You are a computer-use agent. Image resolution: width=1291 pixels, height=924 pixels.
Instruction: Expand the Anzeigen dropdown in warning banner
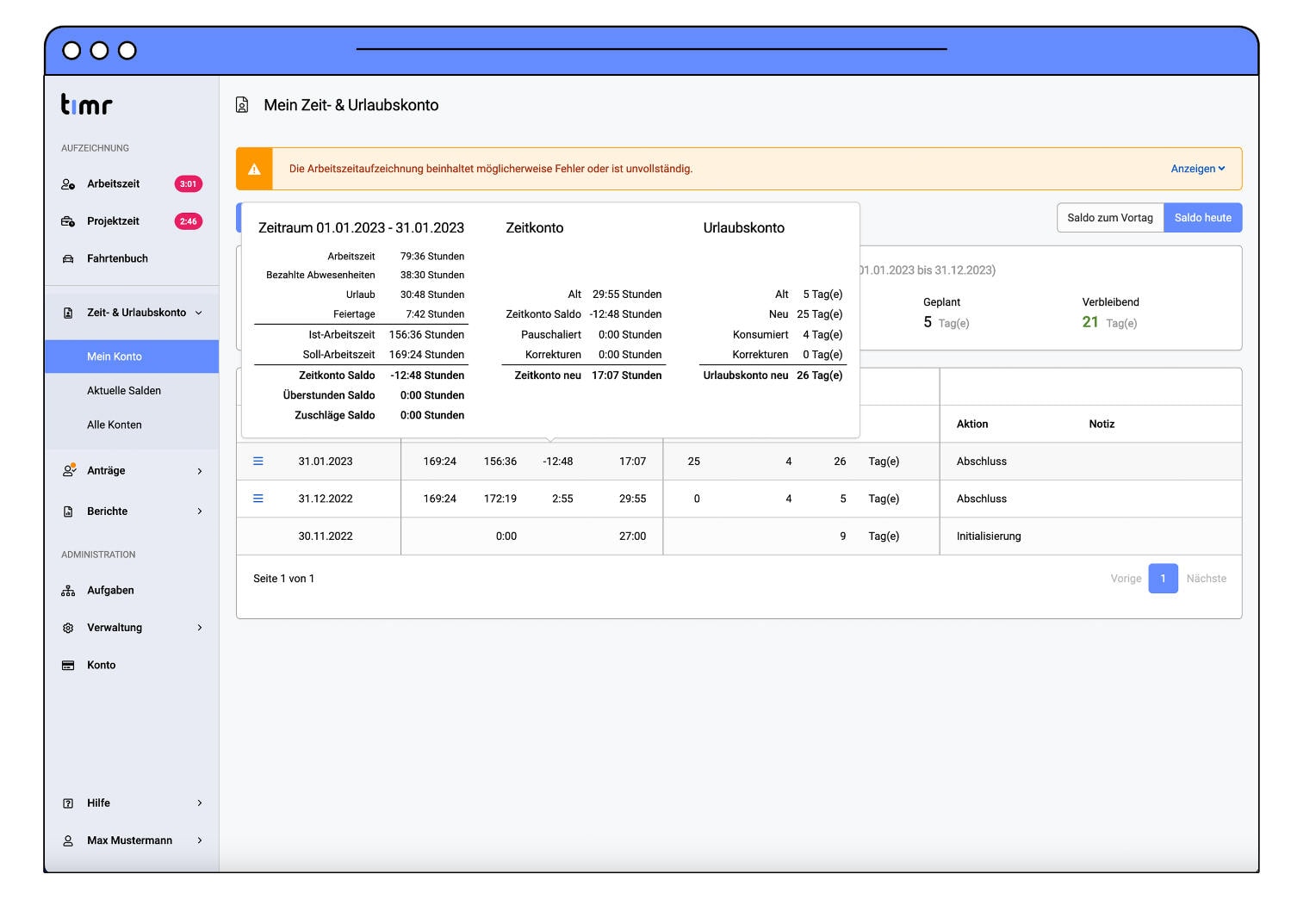click(x=1197, y=169)
